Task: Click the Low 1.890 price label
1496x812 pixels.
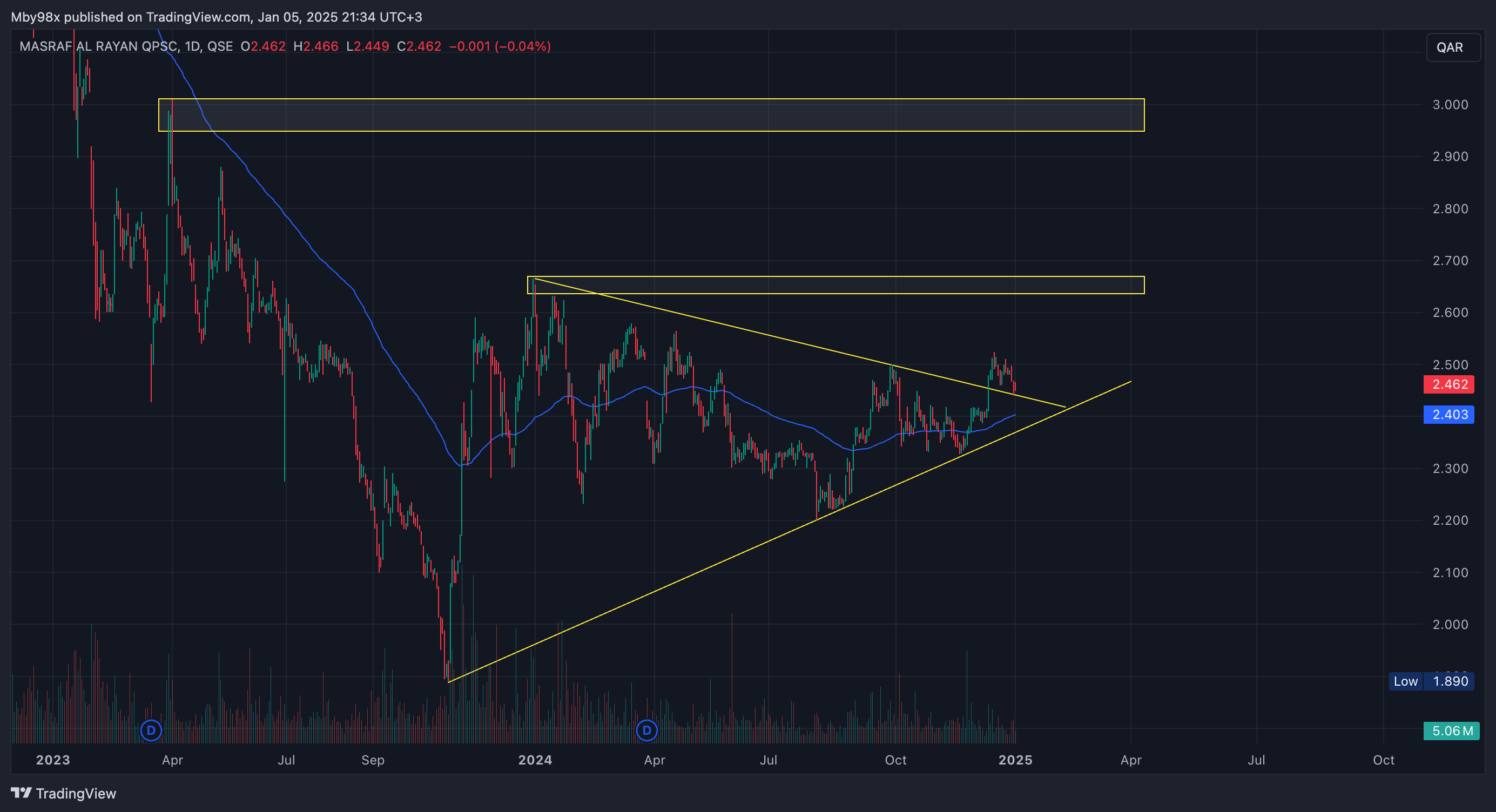Action: [x=1432, y=681]
